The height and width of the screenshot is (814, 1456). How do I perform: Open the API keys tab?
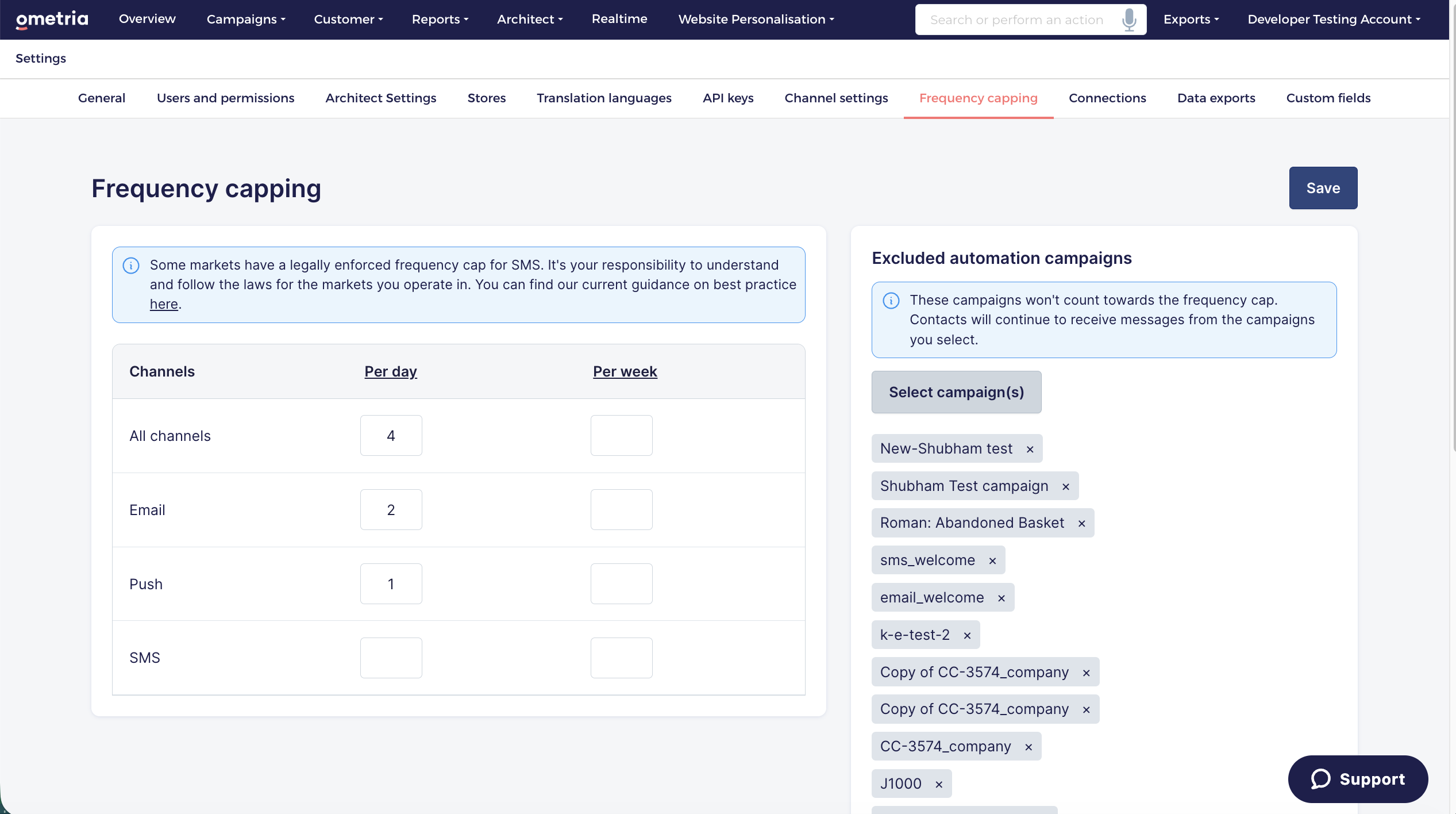tap(728, 98)
